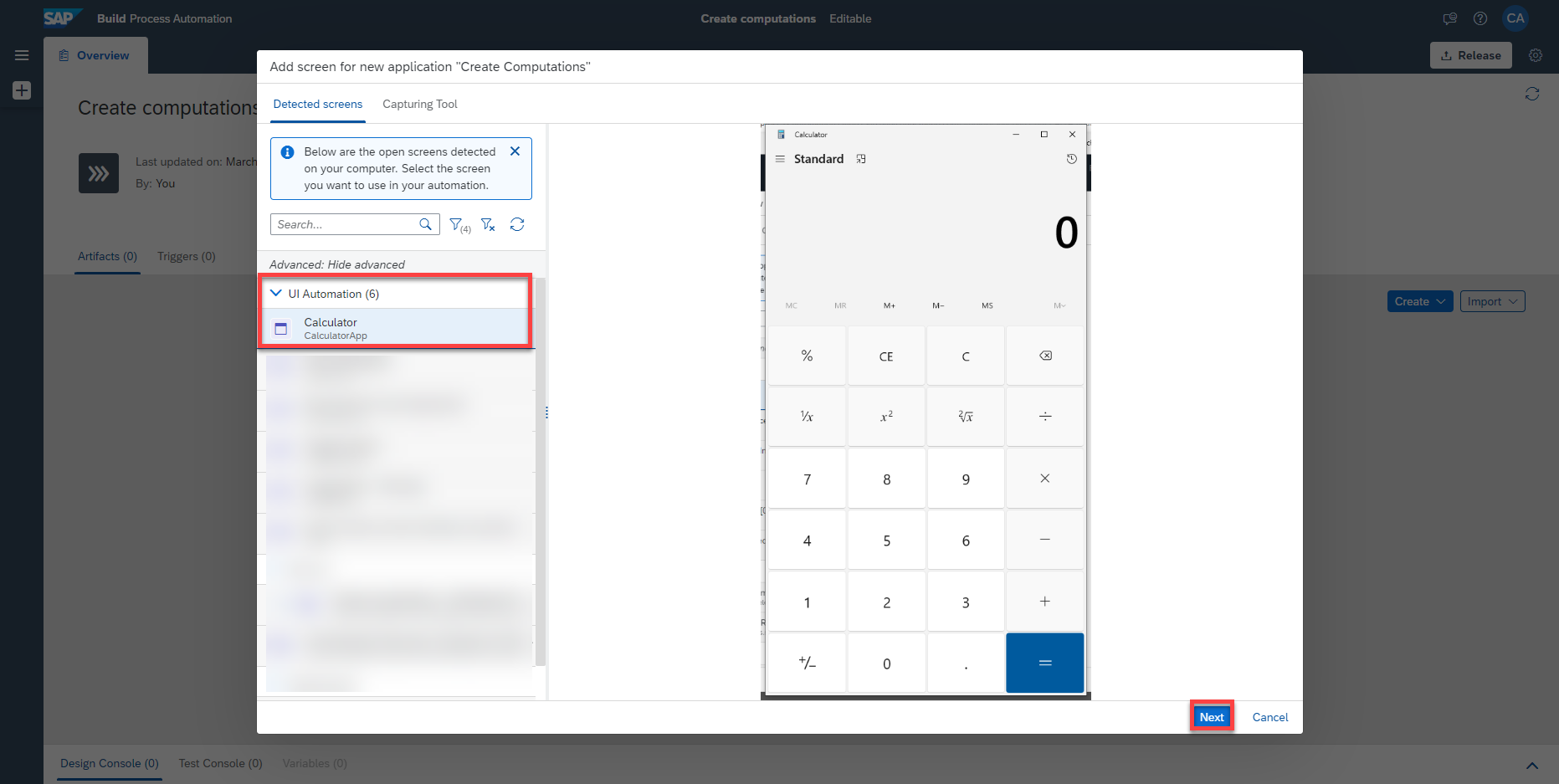The image size is (1559, 784).
Task: Click the Calculator square root key
Action: point(966,416)
